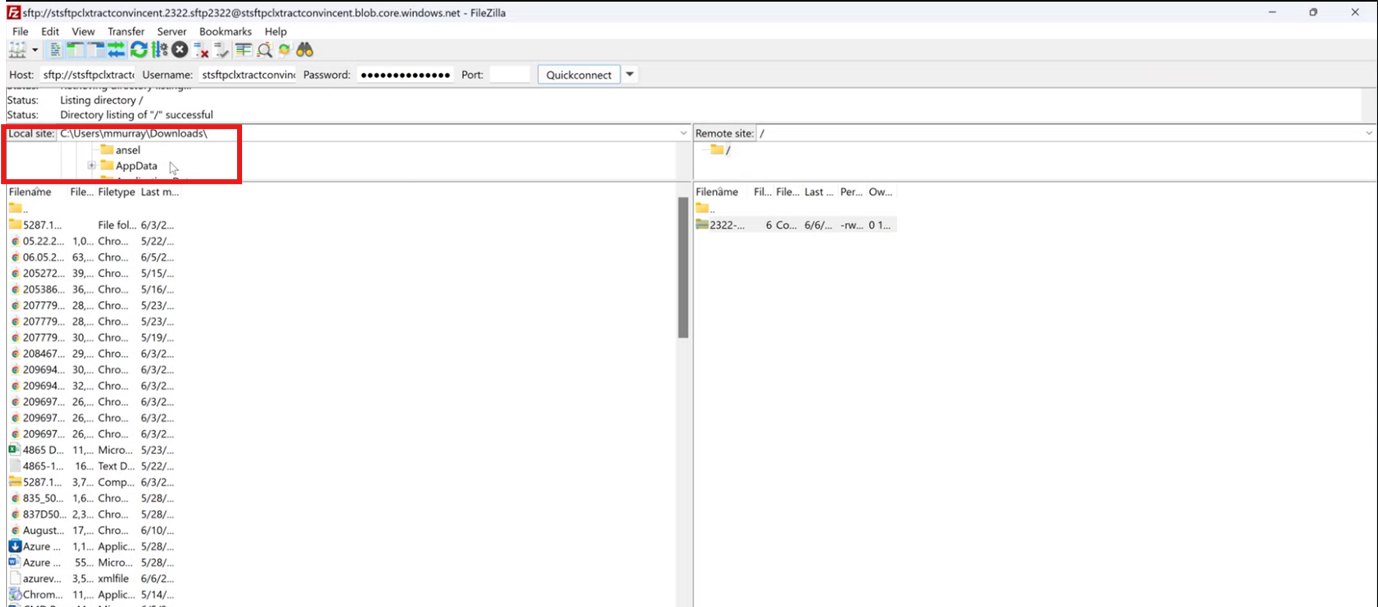1378x607 pixels.
Task: Select the '4865-1...' text document
Action: [93, 466]
